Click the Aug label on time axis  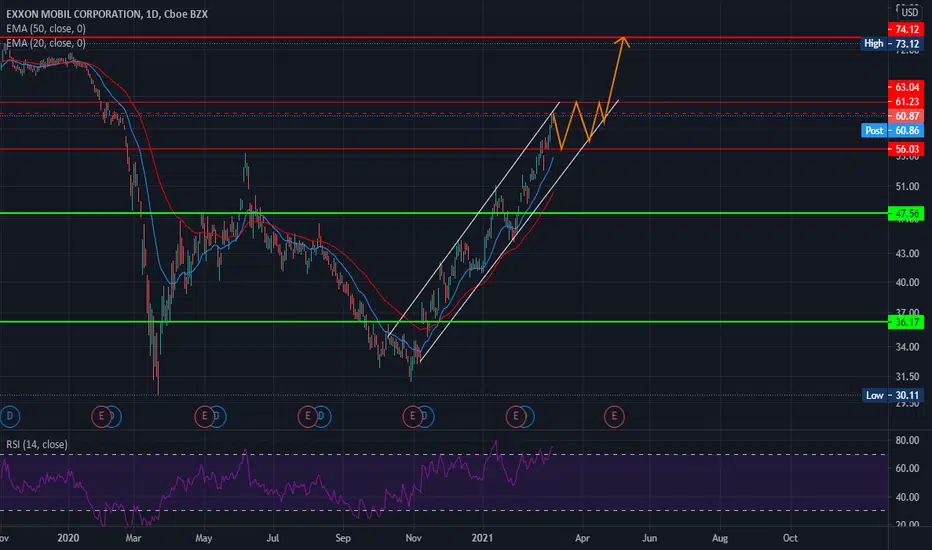point(720,538)
